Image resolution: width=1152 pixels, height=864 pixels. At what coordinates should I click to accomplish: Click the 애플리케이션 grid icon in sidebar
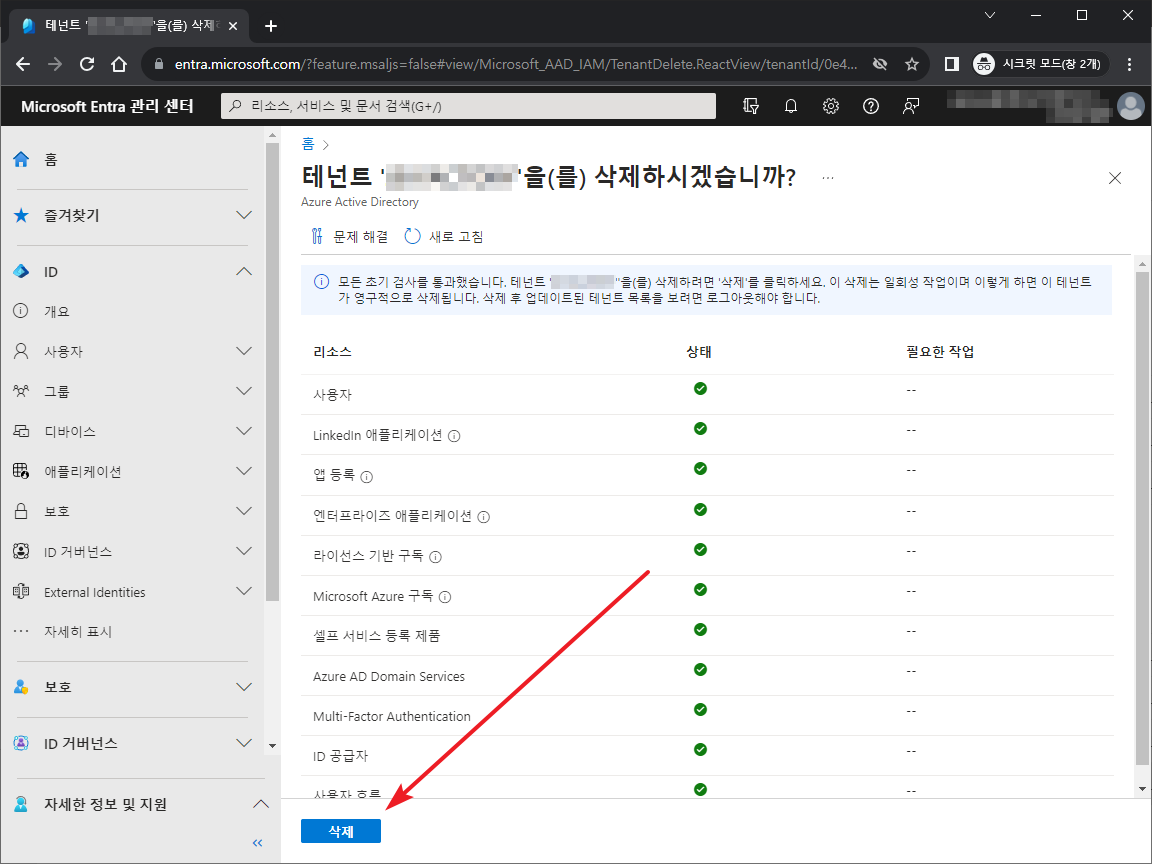(x=21, y=471)
